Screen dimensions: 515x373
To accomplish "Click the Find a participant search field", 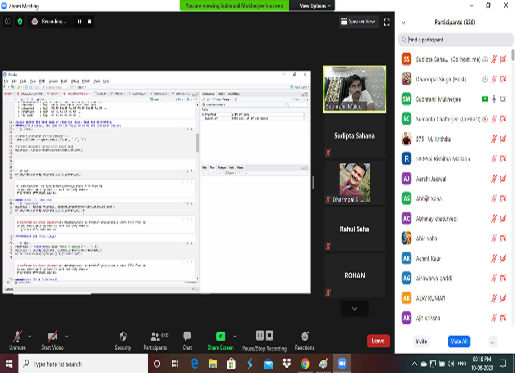I will point(456,40).
